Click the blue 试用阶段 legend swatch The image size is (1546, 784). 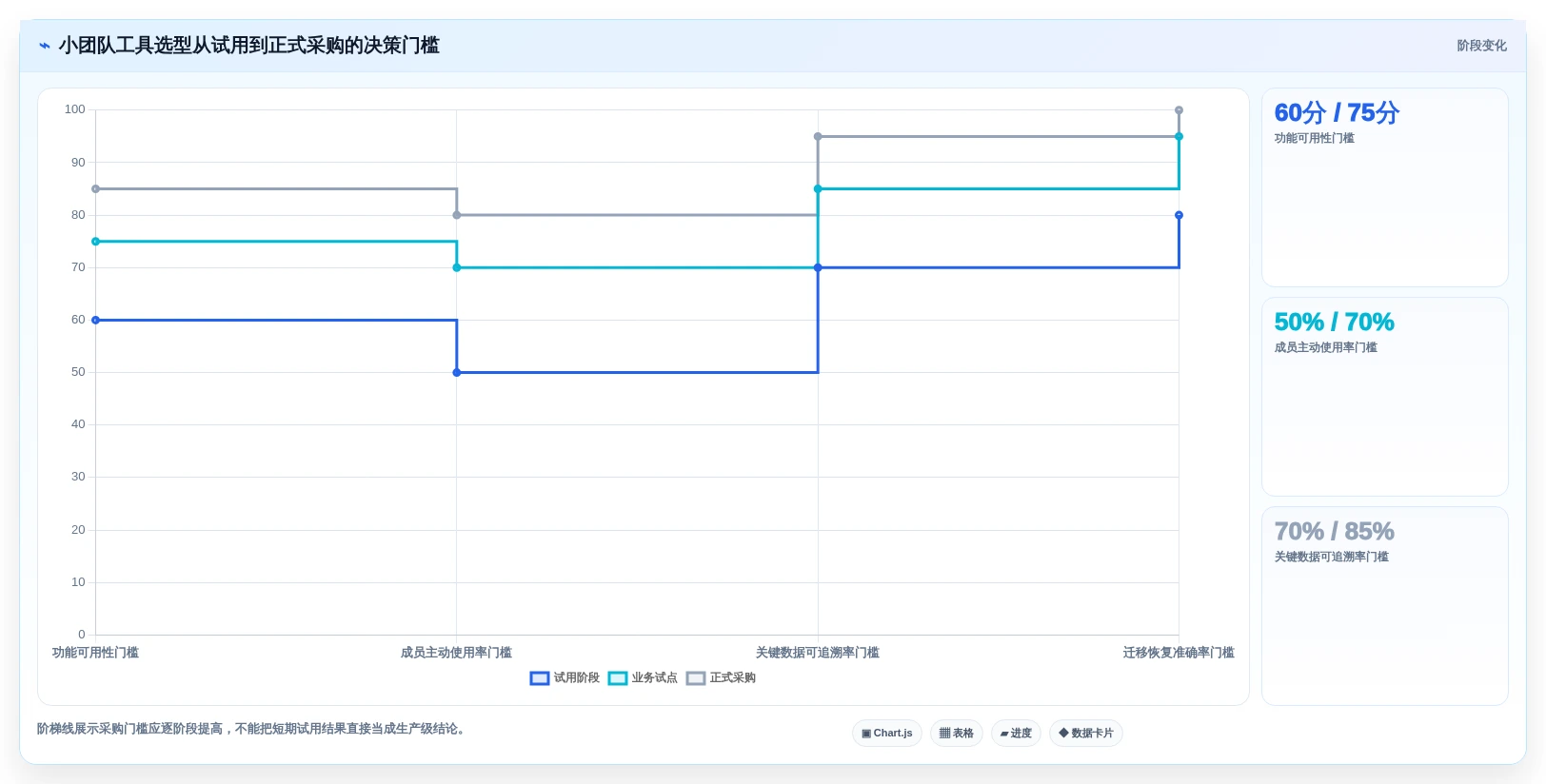coord(540,678)
